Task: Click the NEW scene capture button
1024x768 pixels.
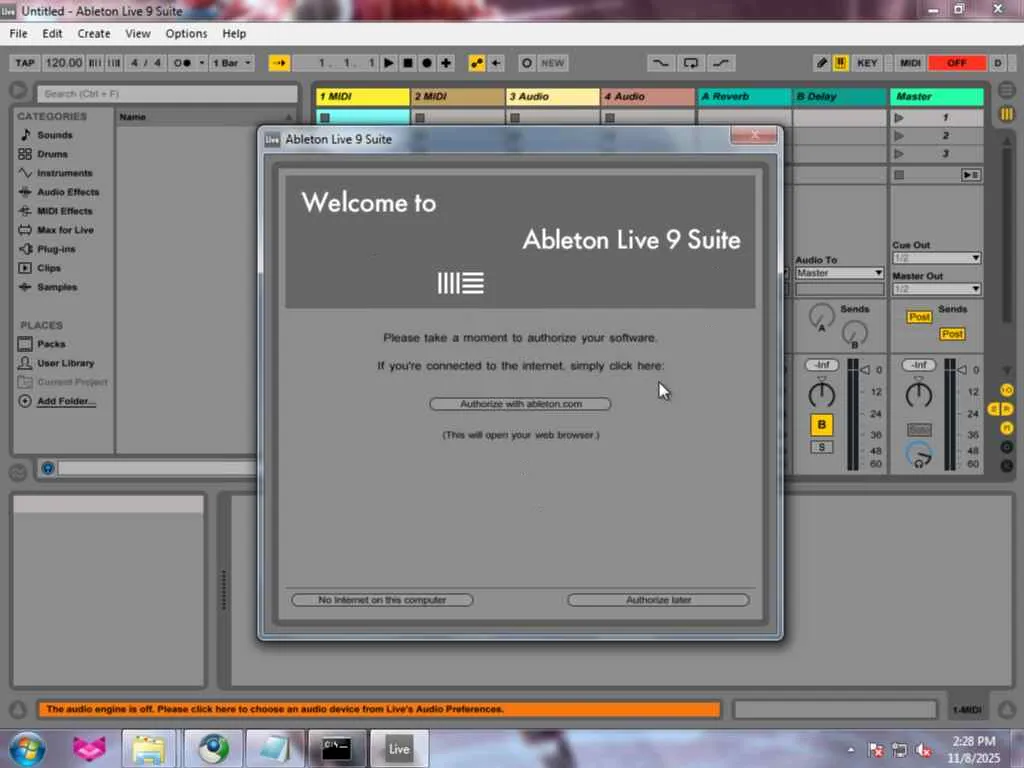Action: pyautogui.click(x=552, y=63)
